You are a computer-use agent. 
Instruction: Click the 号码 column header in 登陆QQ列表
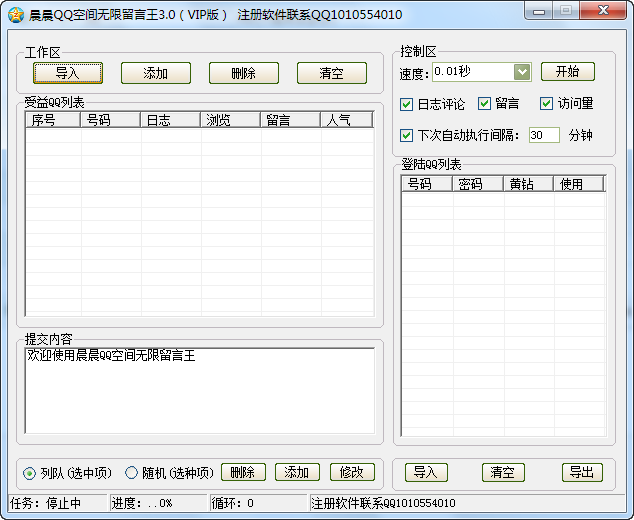427,184
